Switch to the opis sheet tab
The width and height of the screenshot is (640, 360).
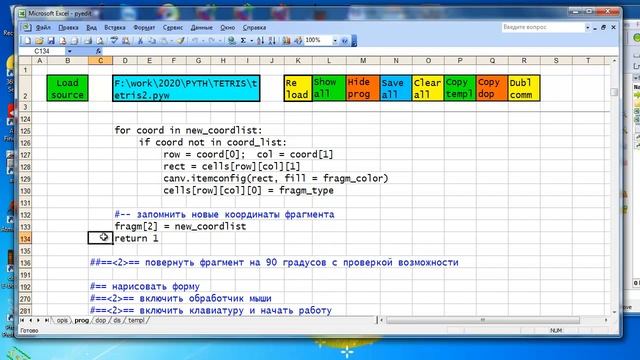pos(62,320)
